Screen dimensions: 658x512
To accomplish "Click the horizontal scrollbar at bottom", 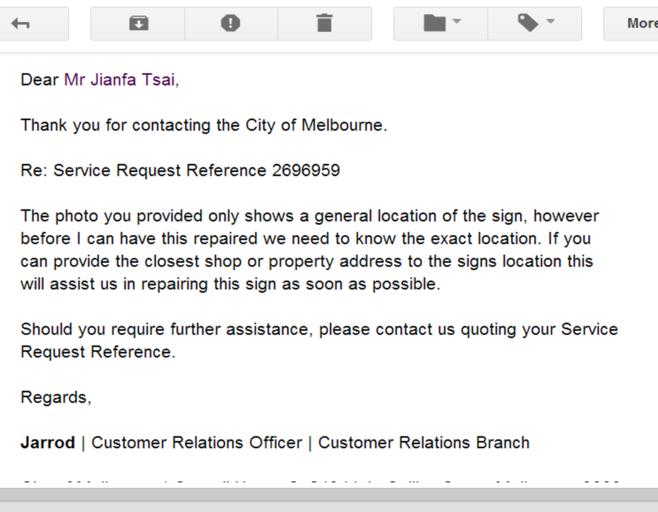I will (x=329, y=494).
